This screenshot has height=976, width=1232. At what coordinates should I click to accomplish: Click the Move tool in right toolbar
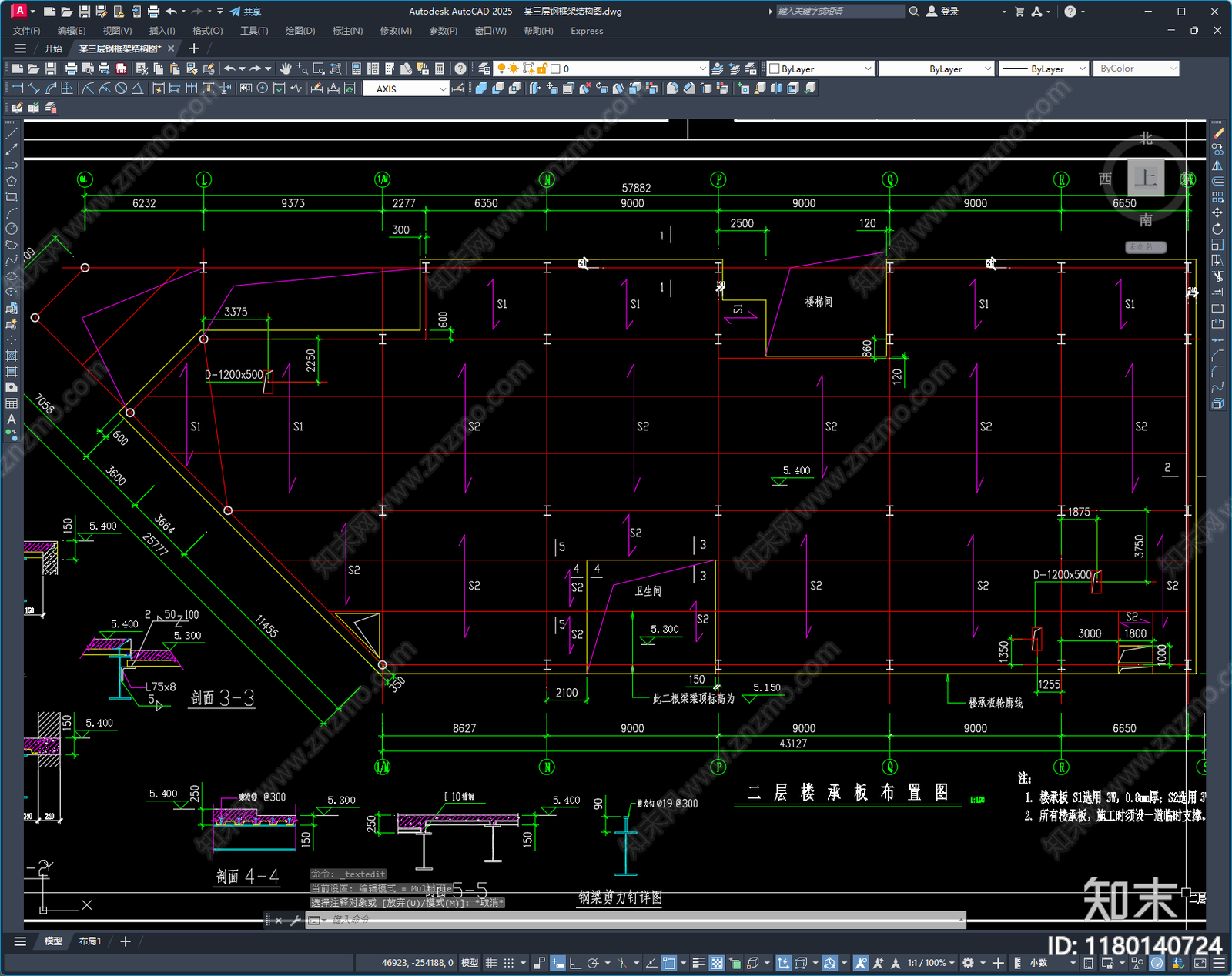(1217, 212)
